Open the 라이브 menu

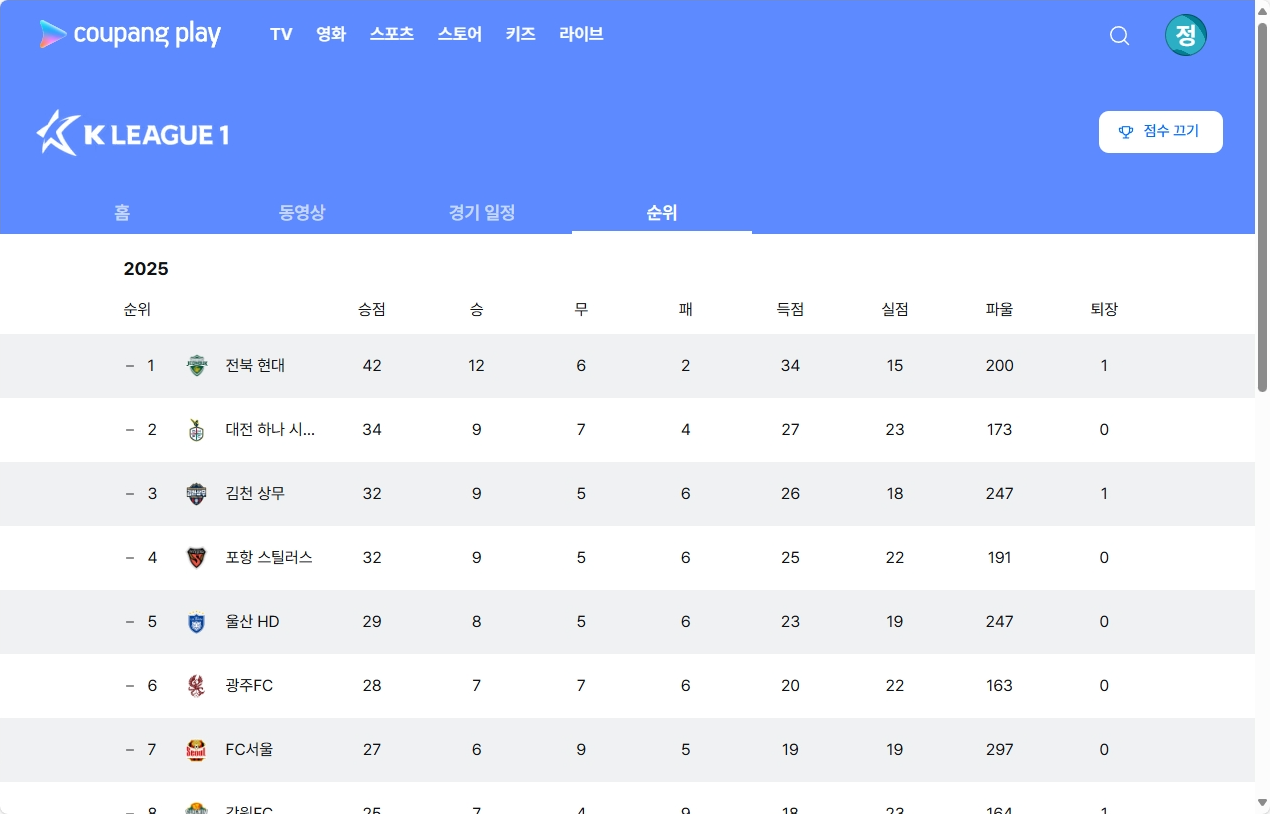[x=582, y=34]
